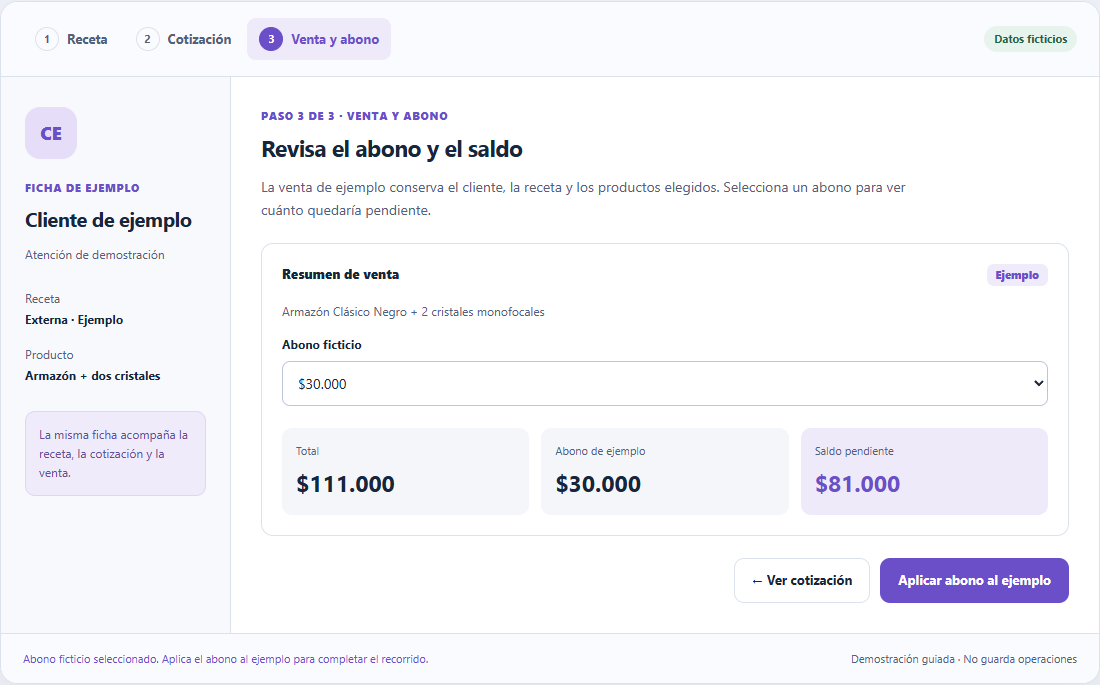
Task: Click the Resumen de venta title
Action: click(x=340, y=274)
